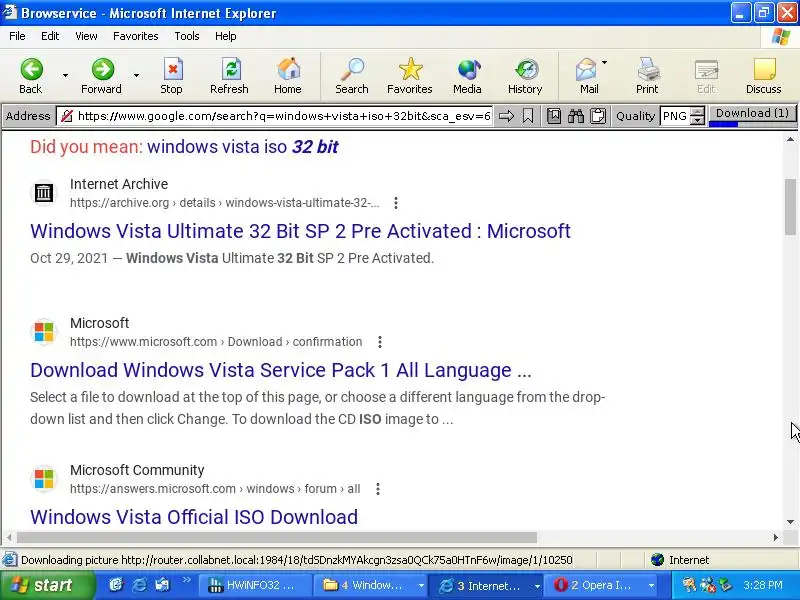
Task: Open Windows Vista Ultimate 32 Bit SP 2 result
Action: pyautogui.click(x=300, y=231)
